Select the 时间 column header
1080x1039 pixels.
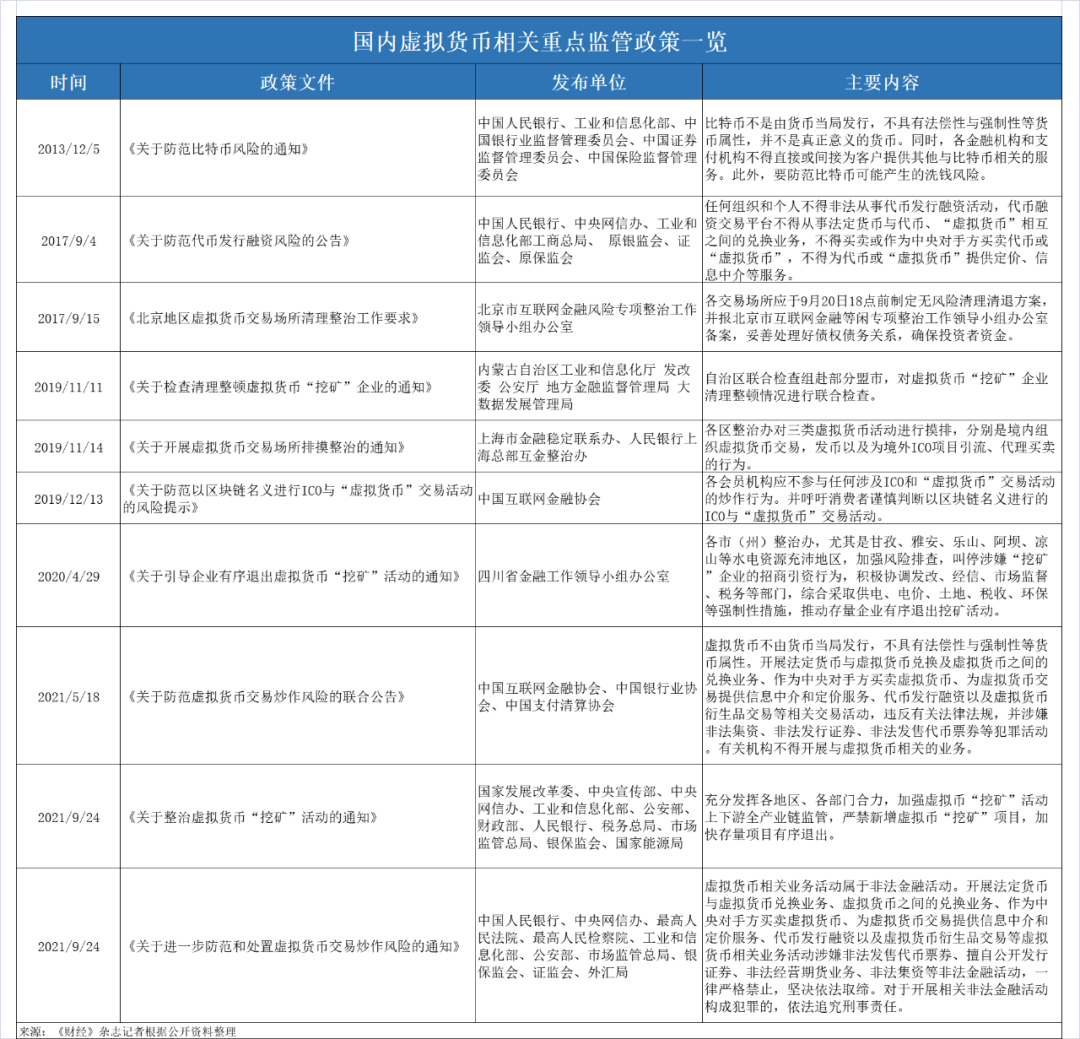pyautogui.click(x=66, y=82)
